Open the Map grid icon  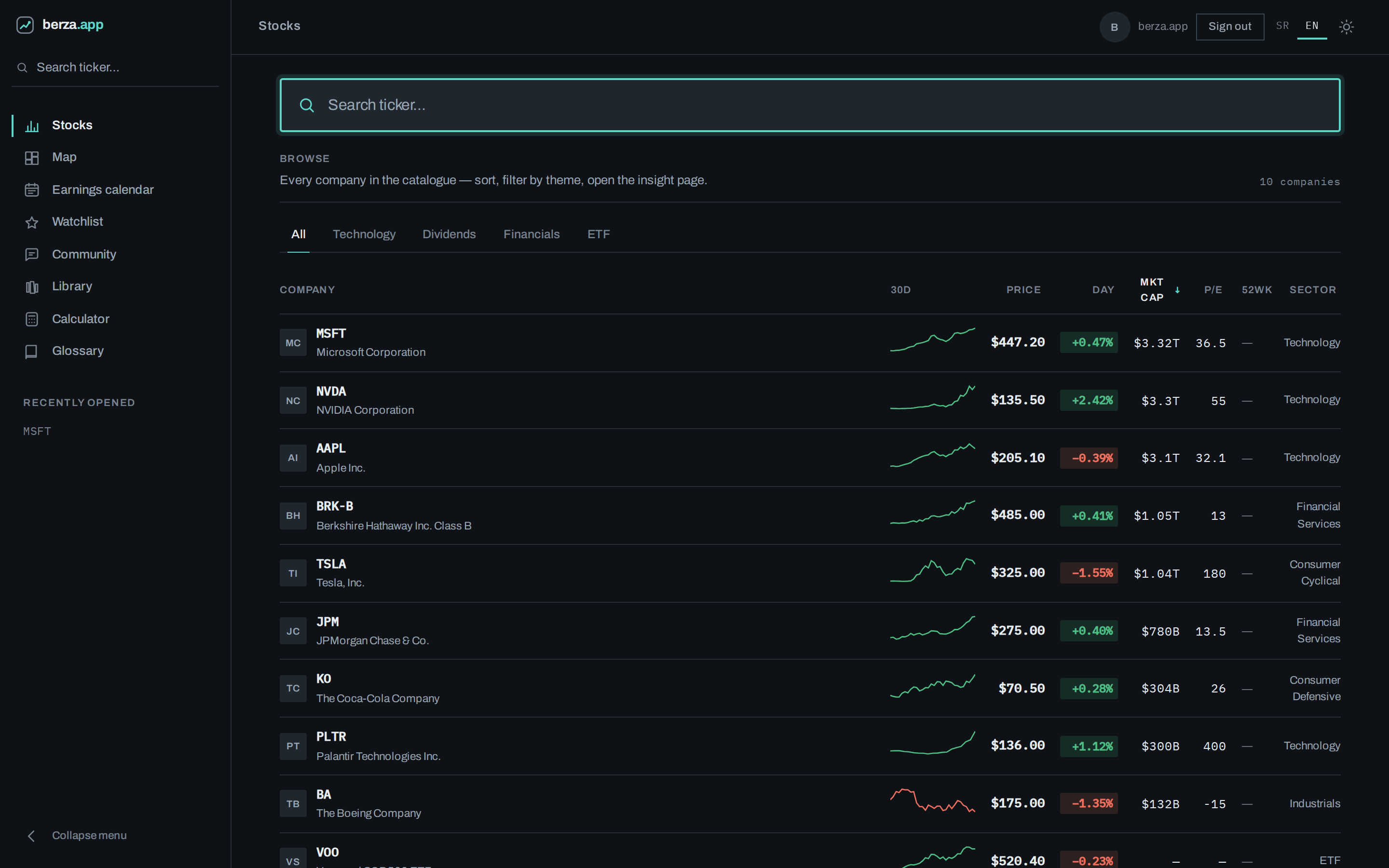click(x=32, y=158)
